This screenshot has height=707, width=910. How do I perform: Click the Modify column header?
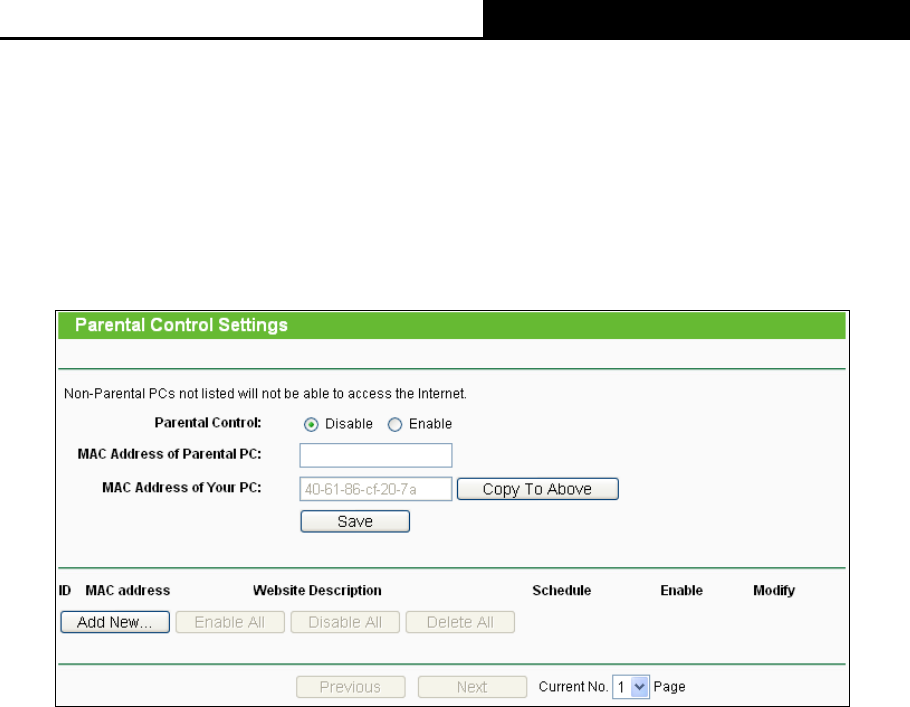[774, 590]
